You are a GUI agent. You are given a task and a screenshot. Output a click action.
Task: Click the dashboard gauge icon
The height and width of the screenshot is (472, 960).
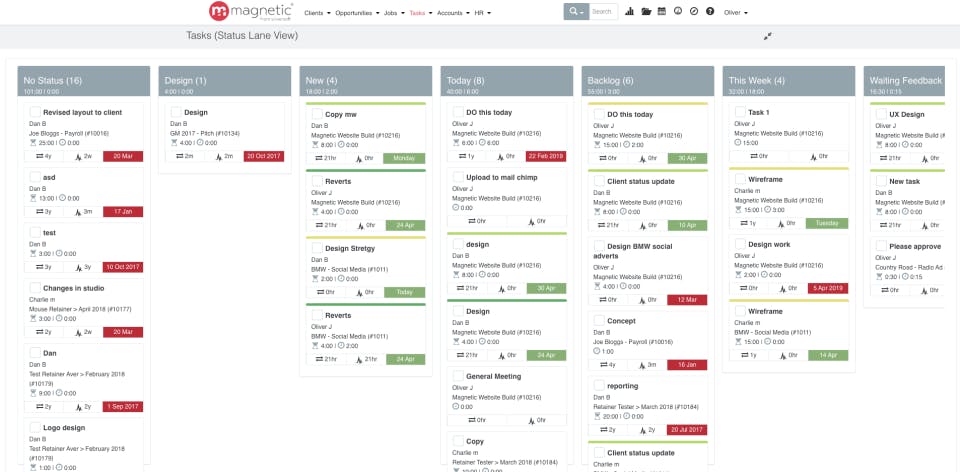coord(678,11)
